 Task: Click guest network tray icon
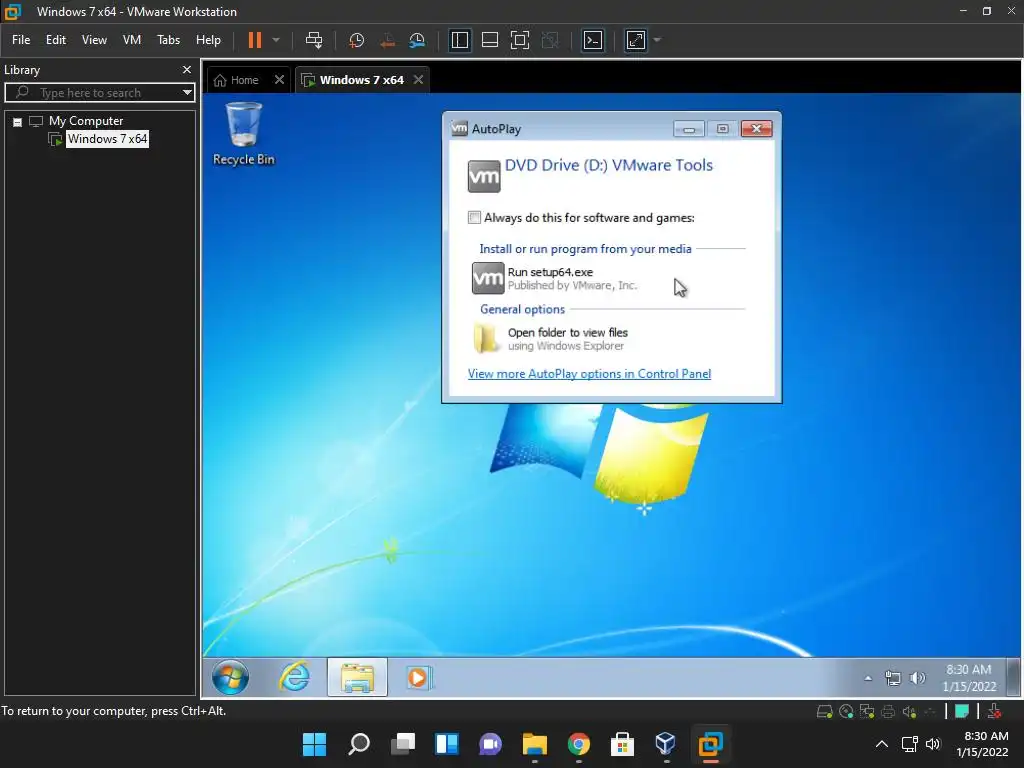[892, 678]
